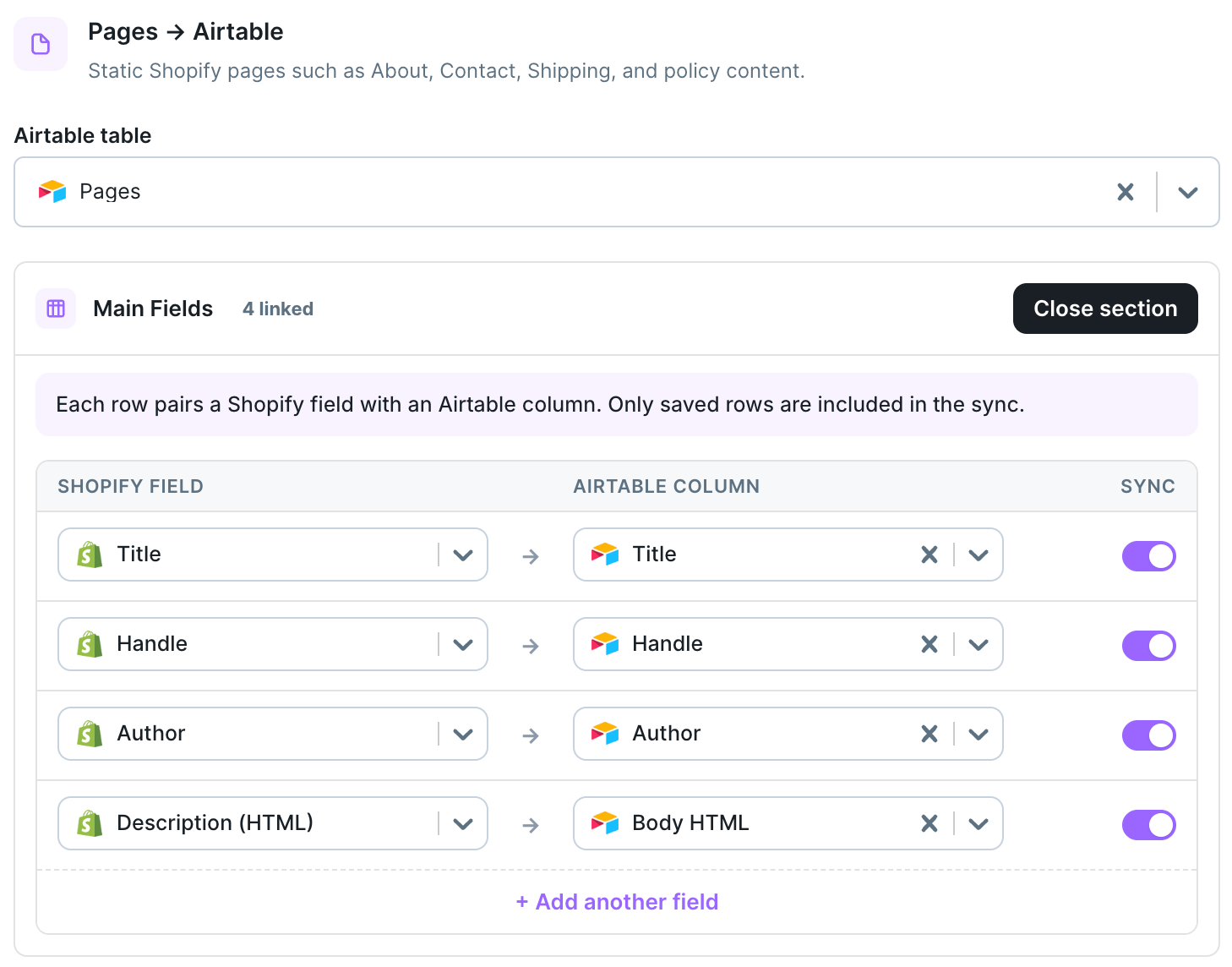Open the Airtable Title column dropdown
The width and height of the screenshot is (1232, 967).
979,555
